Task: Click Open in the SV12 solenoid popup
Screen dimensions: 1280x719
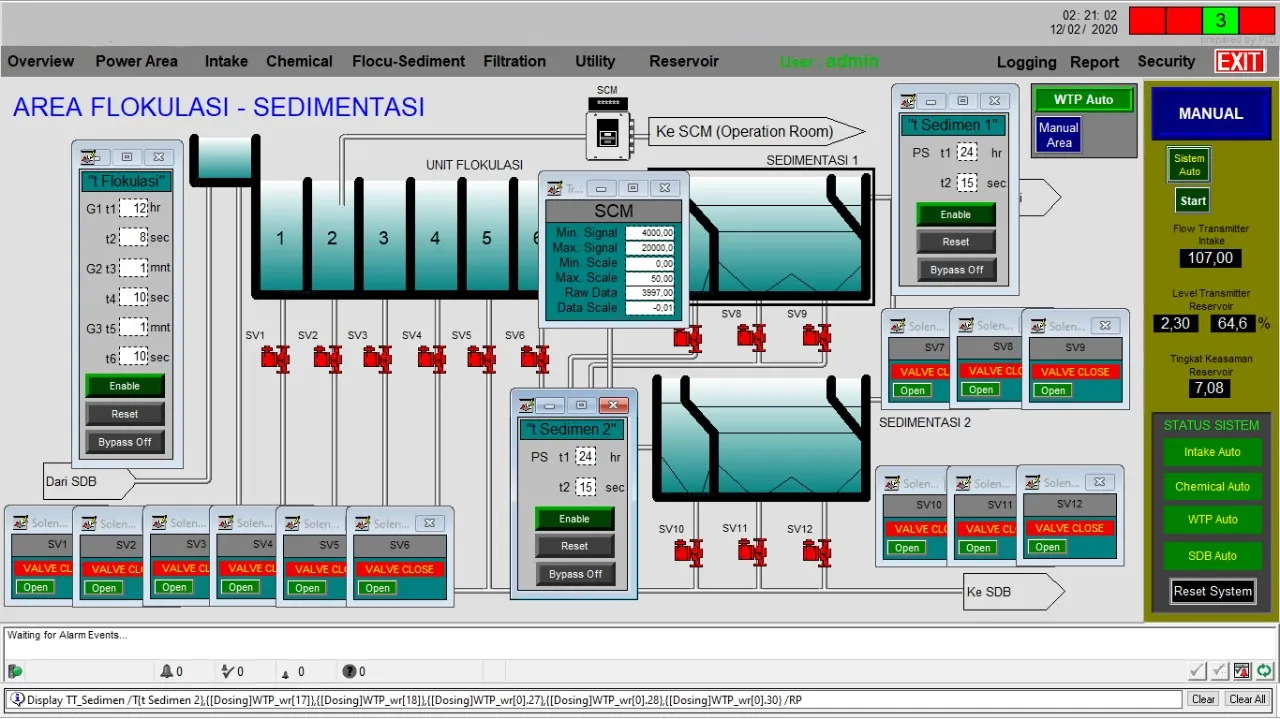Action: coord(1047,547)
